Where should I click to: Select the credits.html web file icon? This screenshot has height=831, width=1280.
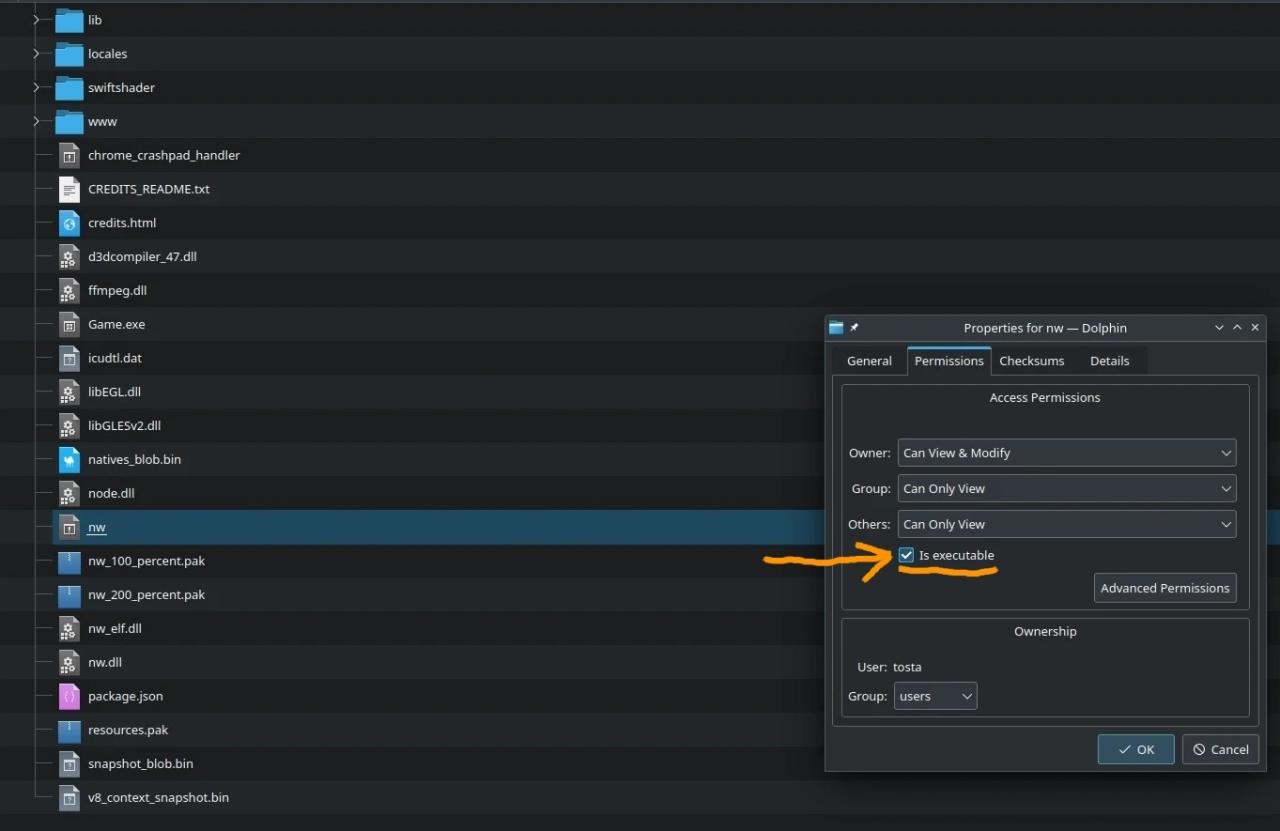[68, 223]
